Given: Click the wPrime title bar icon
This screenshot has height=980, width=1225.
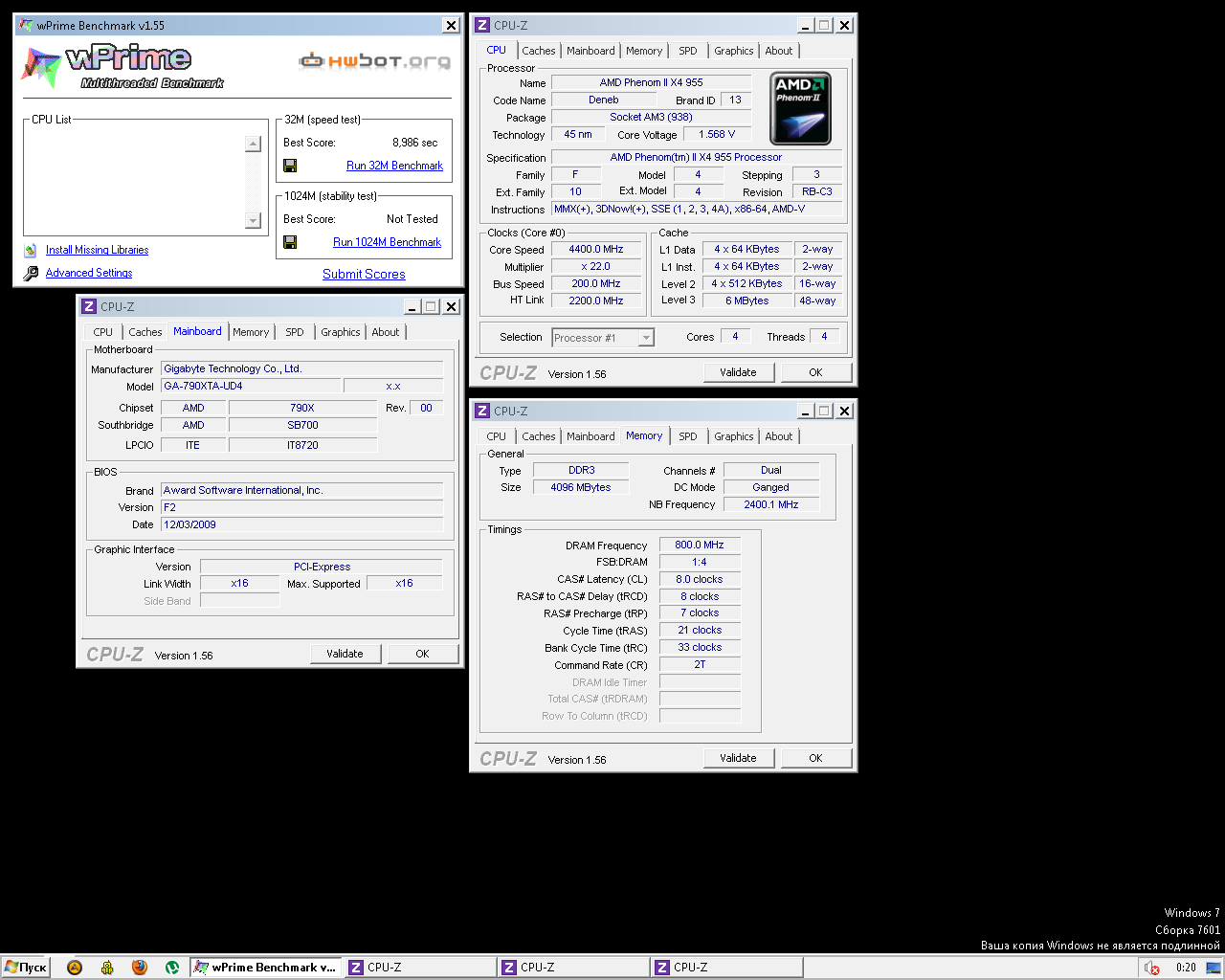Looking at the screenshot, I should click(x=25, y=25).
